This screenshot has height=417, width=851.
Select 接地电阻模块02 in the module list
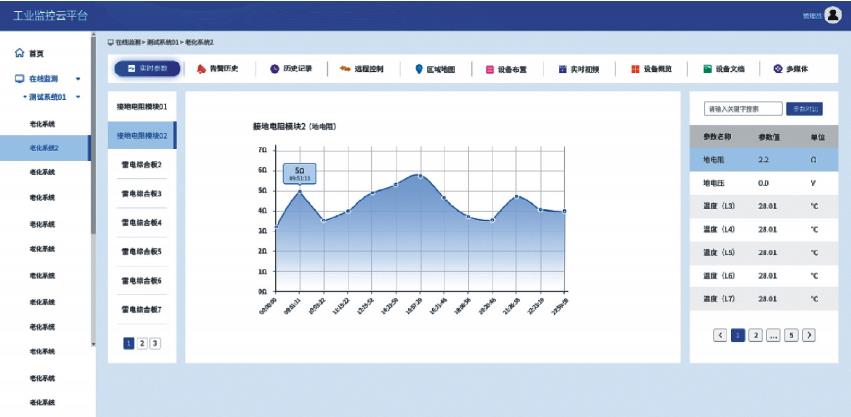[x=142, y=135]
